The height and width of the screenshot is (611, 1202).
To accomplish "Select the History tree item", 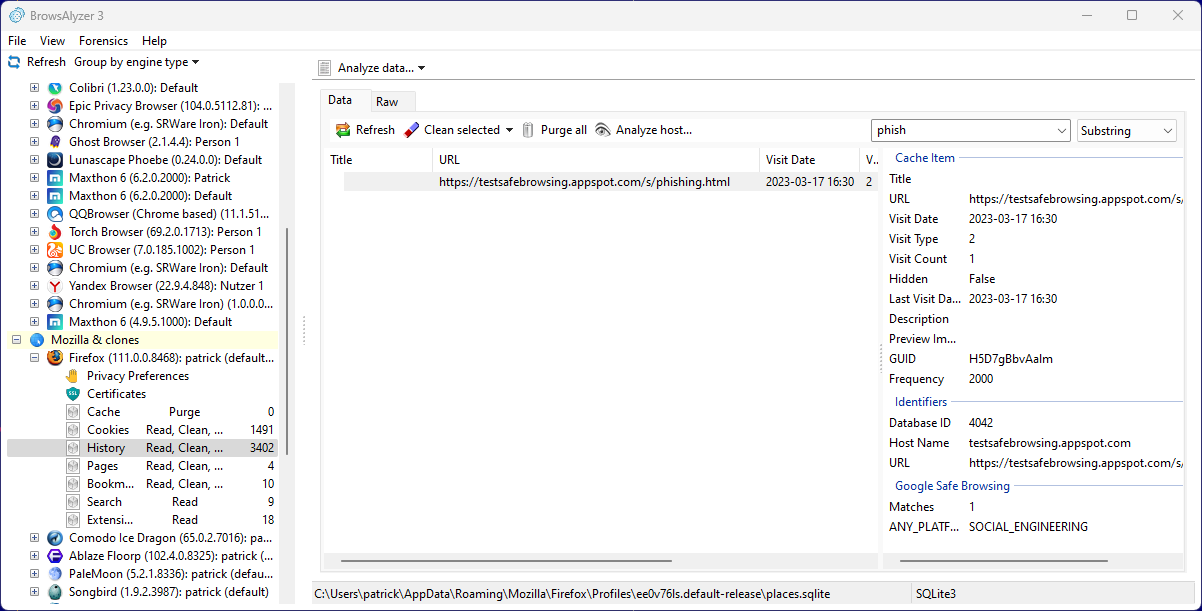I will click(x=142, y=448).
